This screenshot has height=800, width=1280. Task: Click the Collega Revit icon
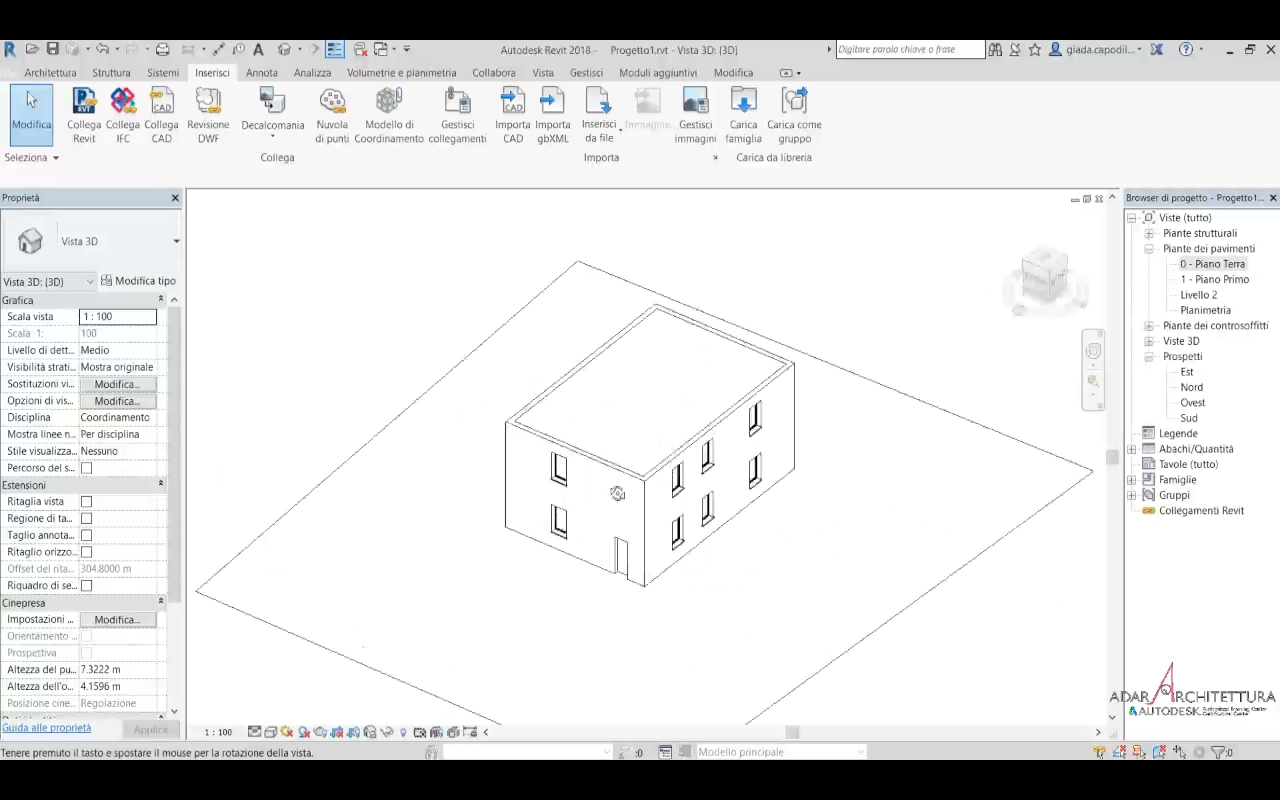pos(84,103)
